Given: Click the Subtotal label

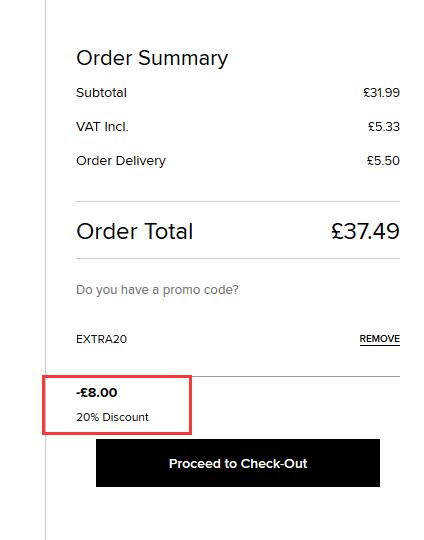Looking at the screenshot, I should [101, 93].
